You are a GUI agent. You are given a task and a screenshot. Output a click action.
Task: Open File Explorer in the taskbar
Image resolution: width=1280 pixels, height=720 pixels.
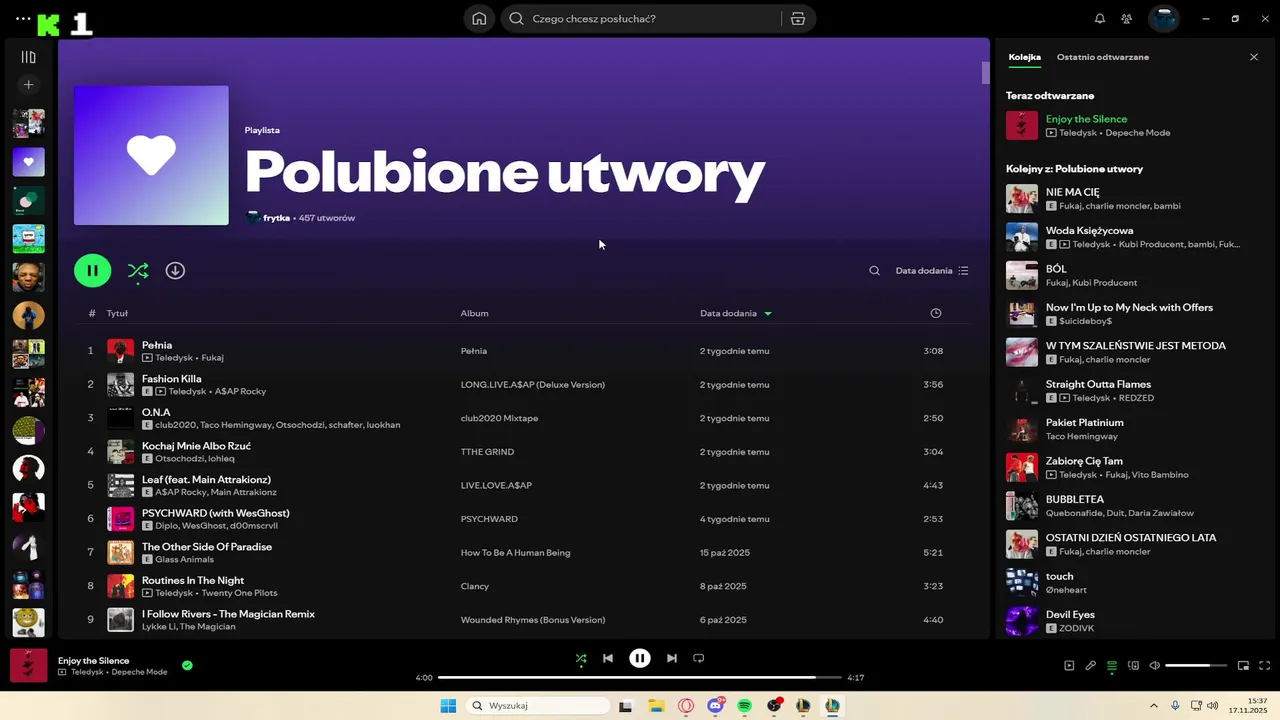tap(656, 706)
